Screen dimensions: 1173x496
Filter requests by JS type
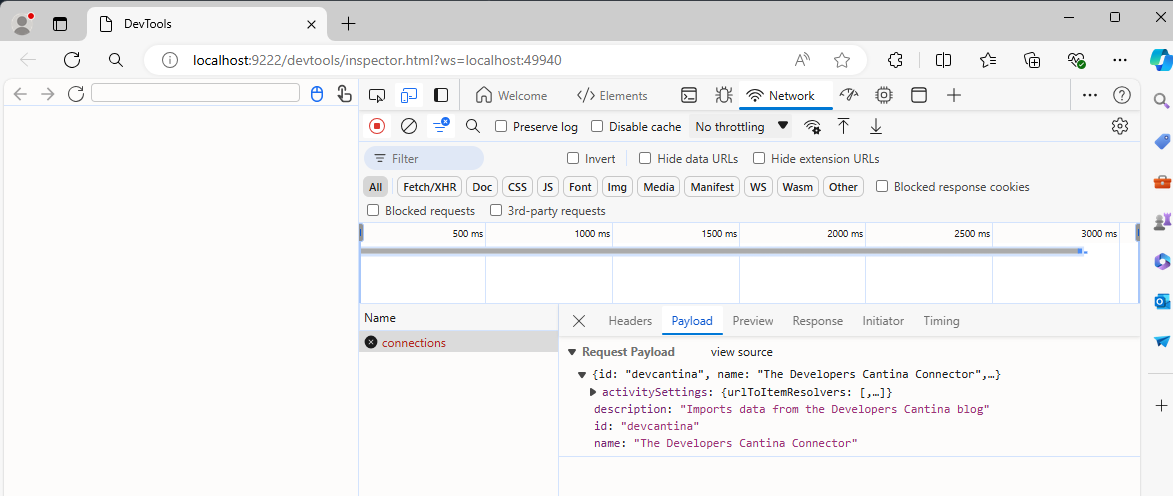pyautogui.click(x=548, y=186)
